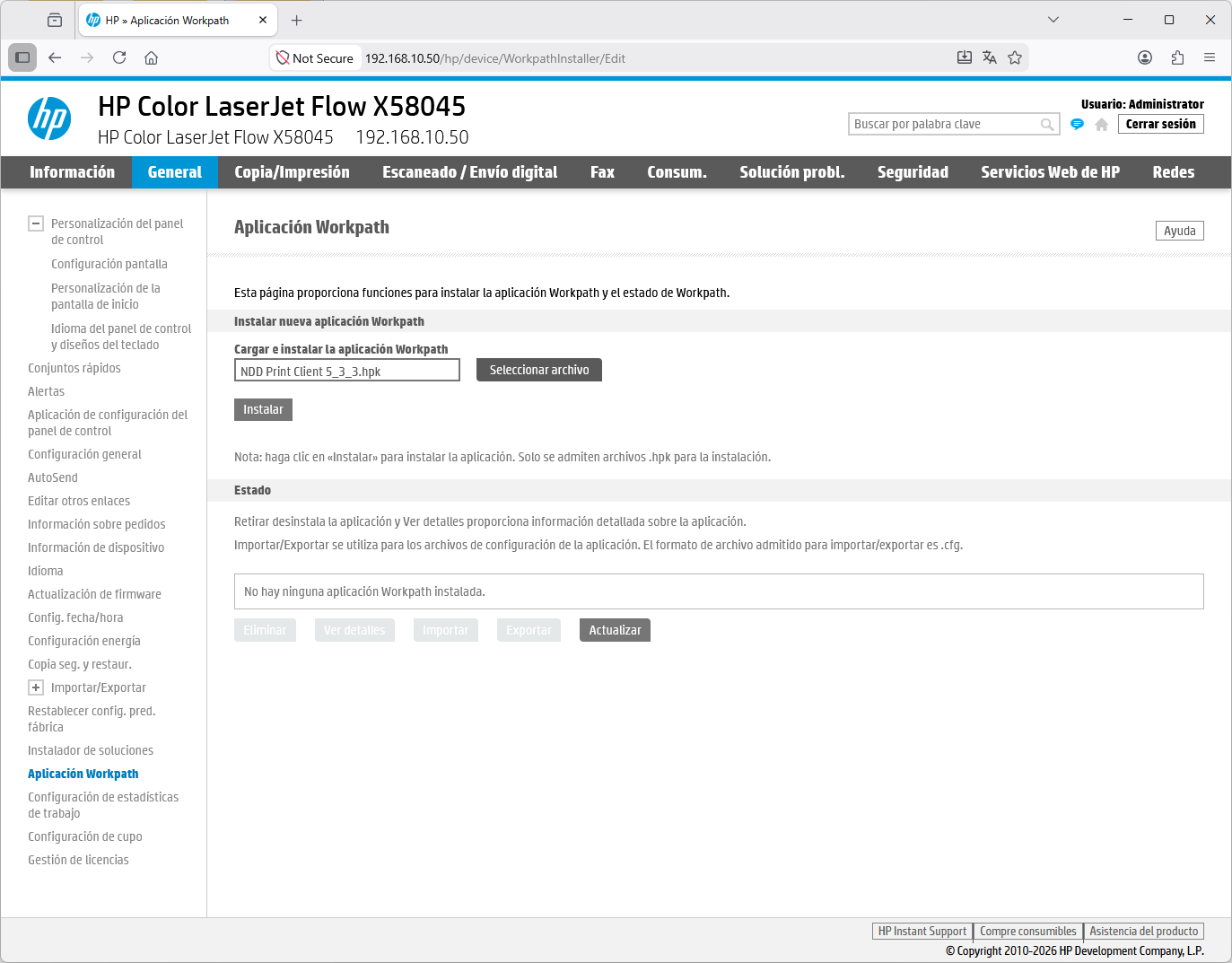Open the tab groups icon in title bar
Image resolution: width=1232 pixels, height=963 pixels.
55,20
